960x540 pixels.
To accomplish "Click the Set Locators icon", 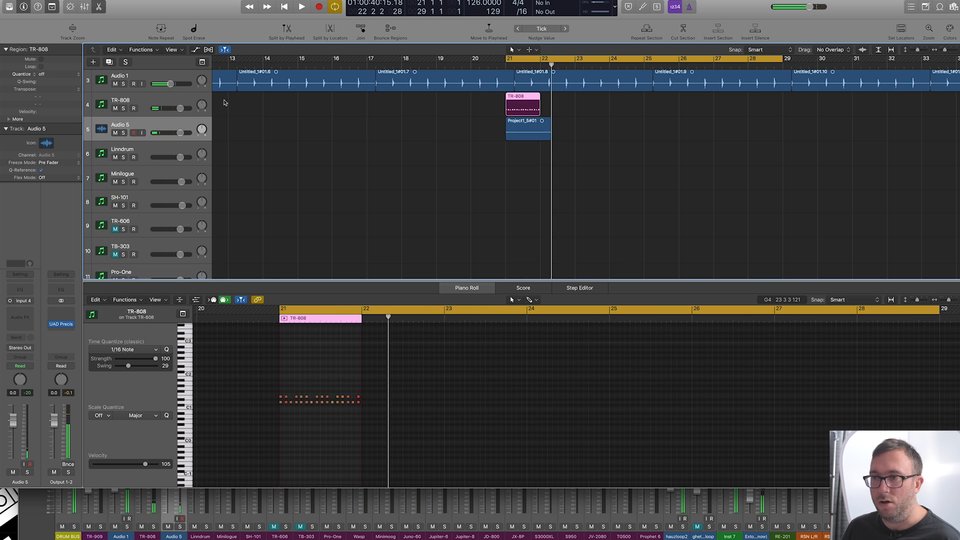I will pos(901,29).
